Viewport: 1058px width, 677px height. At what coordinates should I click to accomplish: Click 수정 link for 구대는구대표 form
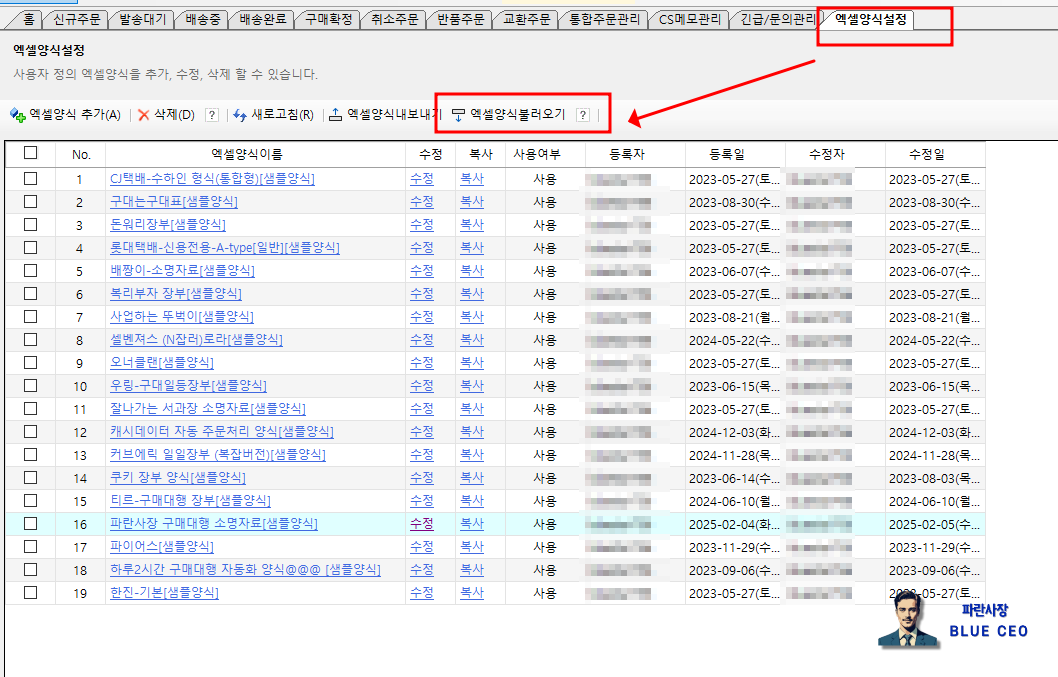(x=422, y=201)
